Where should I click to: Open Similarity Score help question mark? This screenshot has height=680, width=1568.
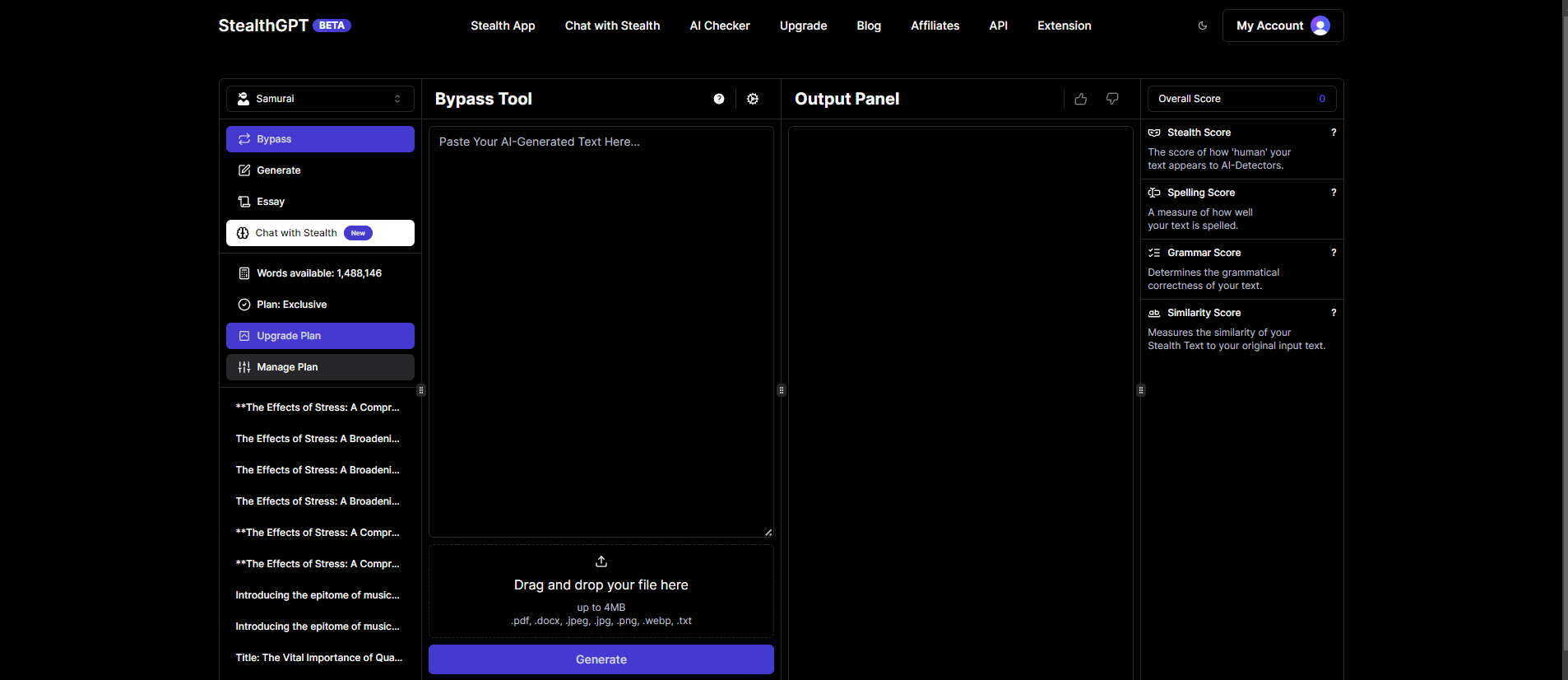(x=1334, y=313)
